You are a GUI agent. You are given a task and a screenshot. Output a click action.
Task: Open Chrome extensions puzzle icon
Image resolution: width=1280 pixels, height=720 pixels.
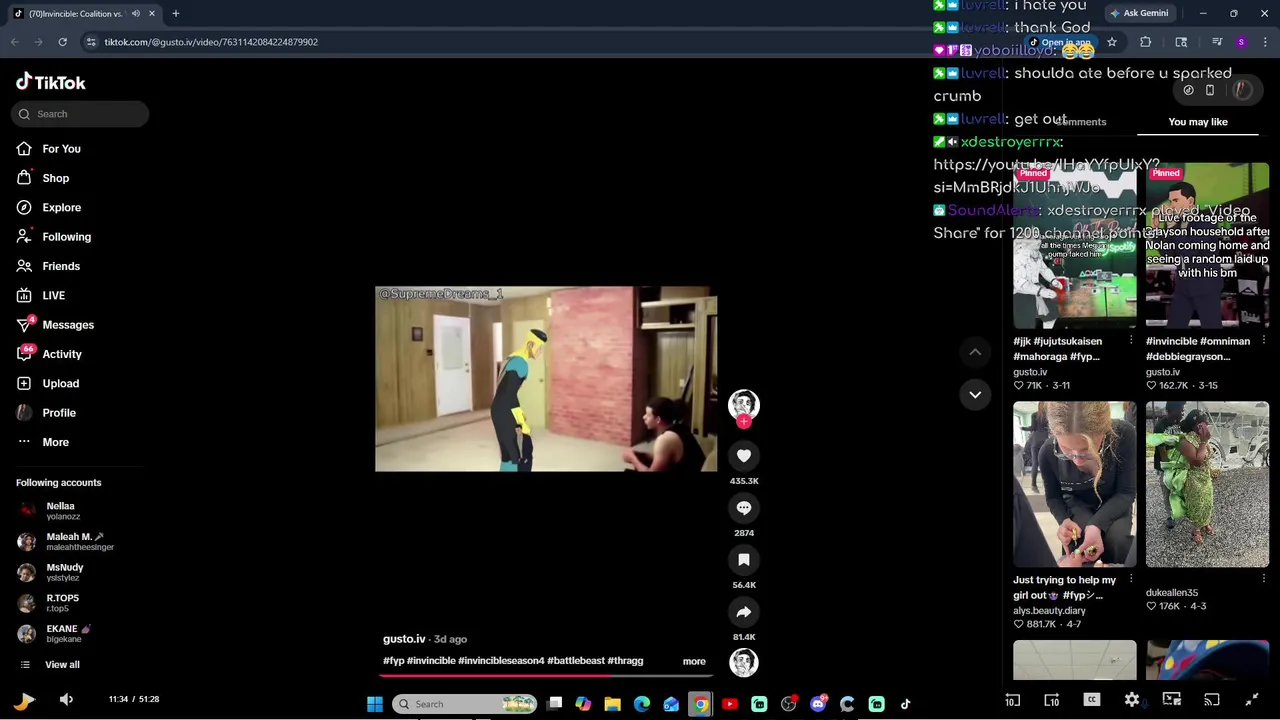pos(1146,42)
